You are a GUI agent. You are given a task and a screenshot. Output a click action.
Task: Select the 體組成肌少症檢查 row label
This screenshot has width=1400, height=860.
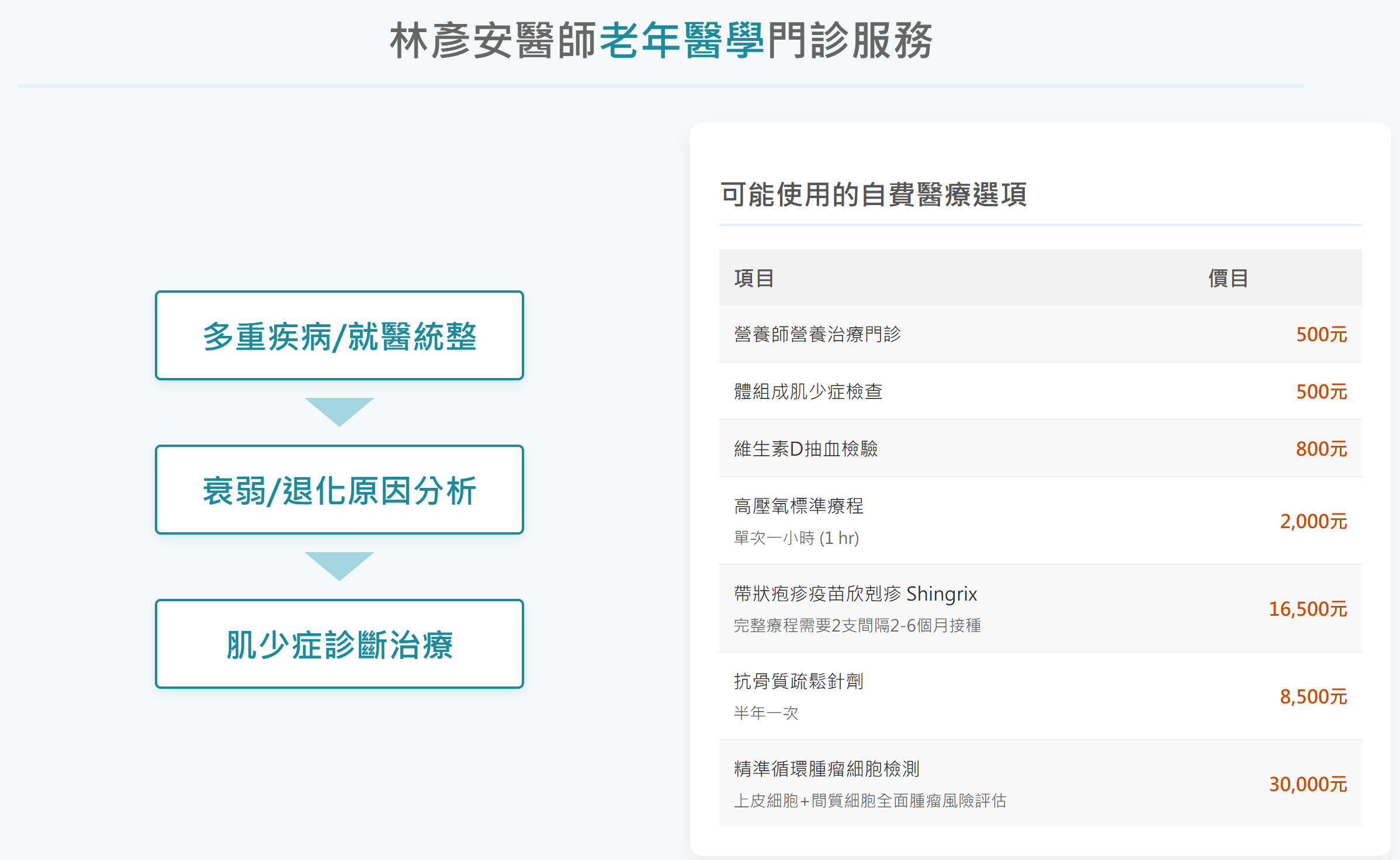[808, 391]
